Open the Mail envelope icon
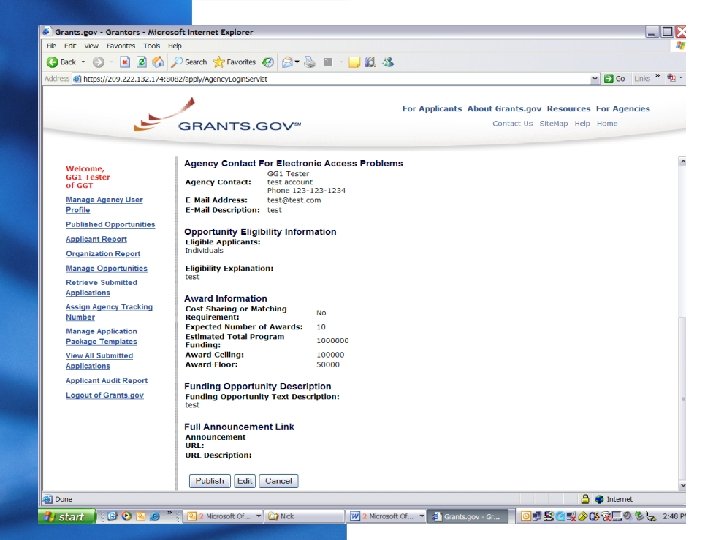The width and height of the screenshot is (720, 540). click(287, 62)
